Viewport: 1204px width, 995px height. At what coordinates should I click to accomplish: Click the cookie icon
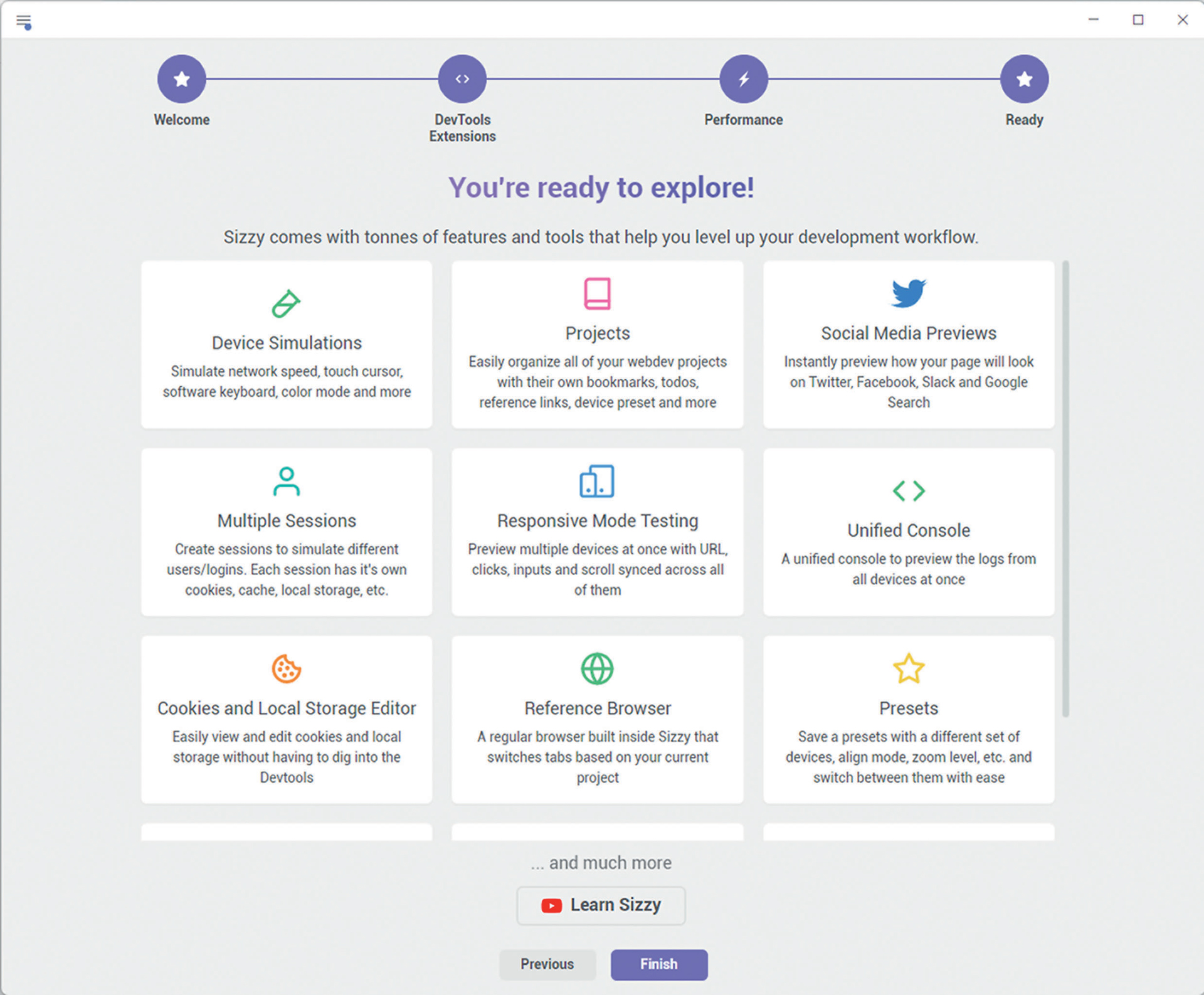point(287,669)
